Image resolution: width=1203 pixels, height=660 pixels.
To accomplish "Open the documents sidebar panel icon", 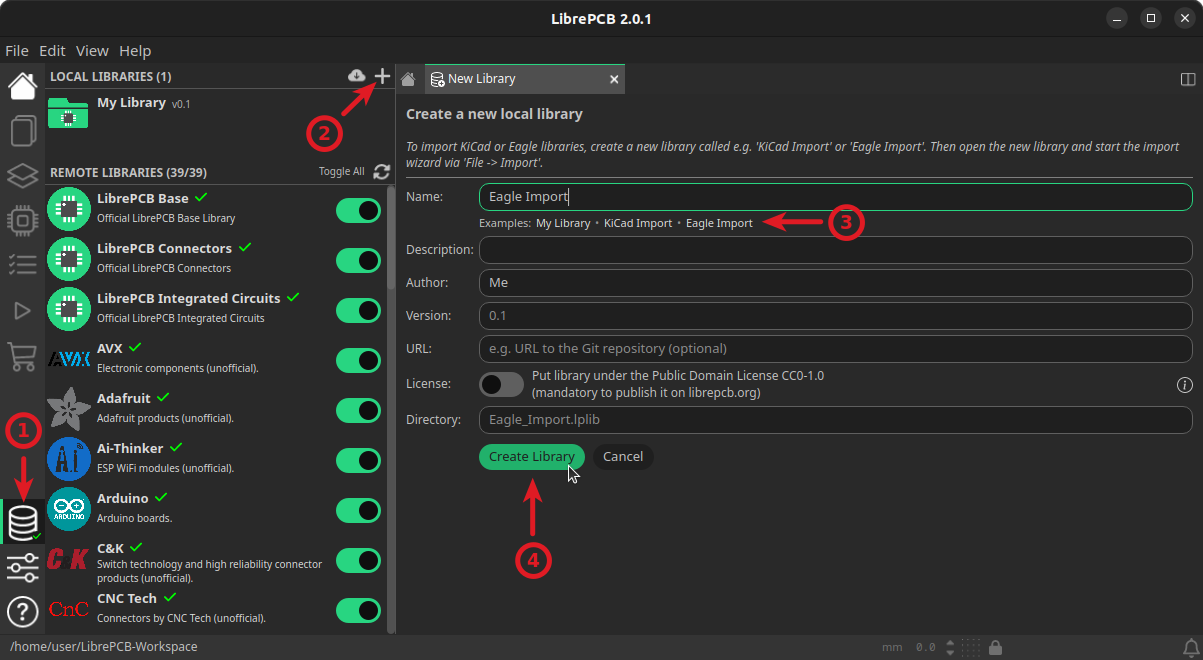I will click(x=22, y=131).
